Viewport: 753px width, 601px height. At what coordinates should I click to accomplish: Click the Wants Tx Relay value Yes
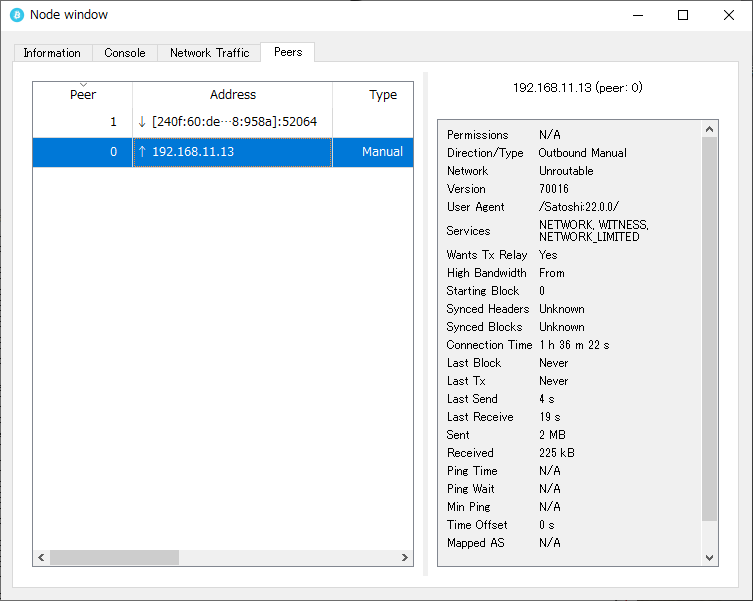[x=548, y=255]
